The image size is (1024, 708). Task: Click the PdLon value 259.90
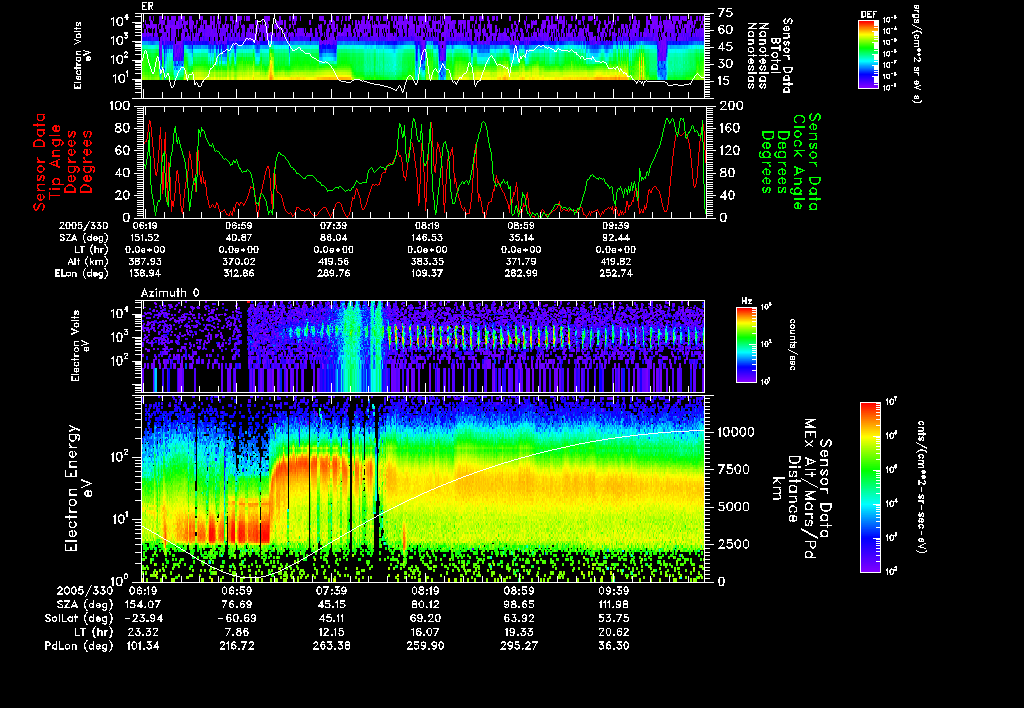tap(426, 646)
